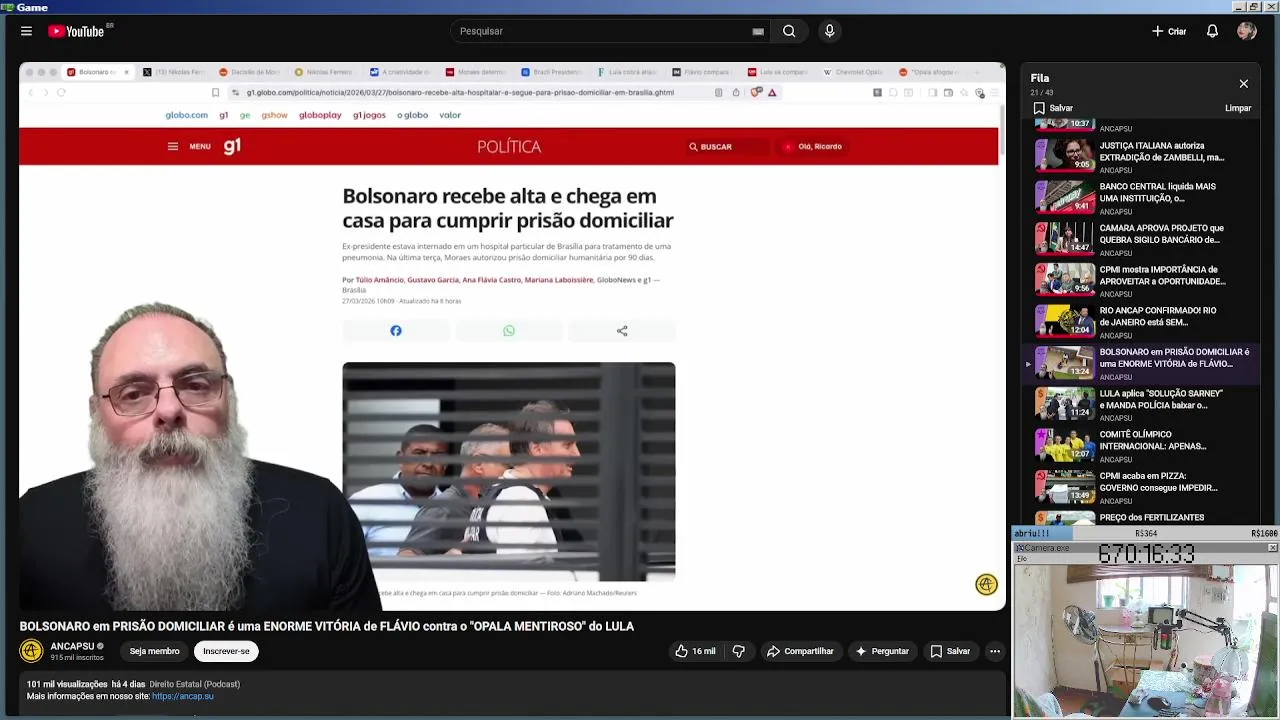Close the Fila queue panel
The width and height of the screenshot is (1280, 720).
coord(1243,84)
